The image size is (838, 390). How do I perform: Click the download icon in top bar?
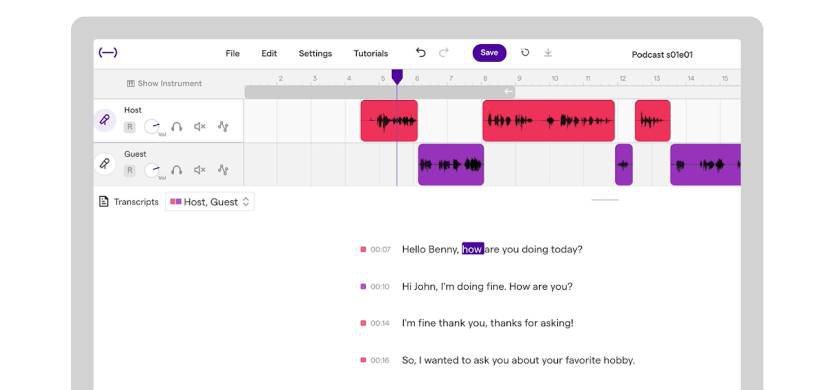coord(548,52)
